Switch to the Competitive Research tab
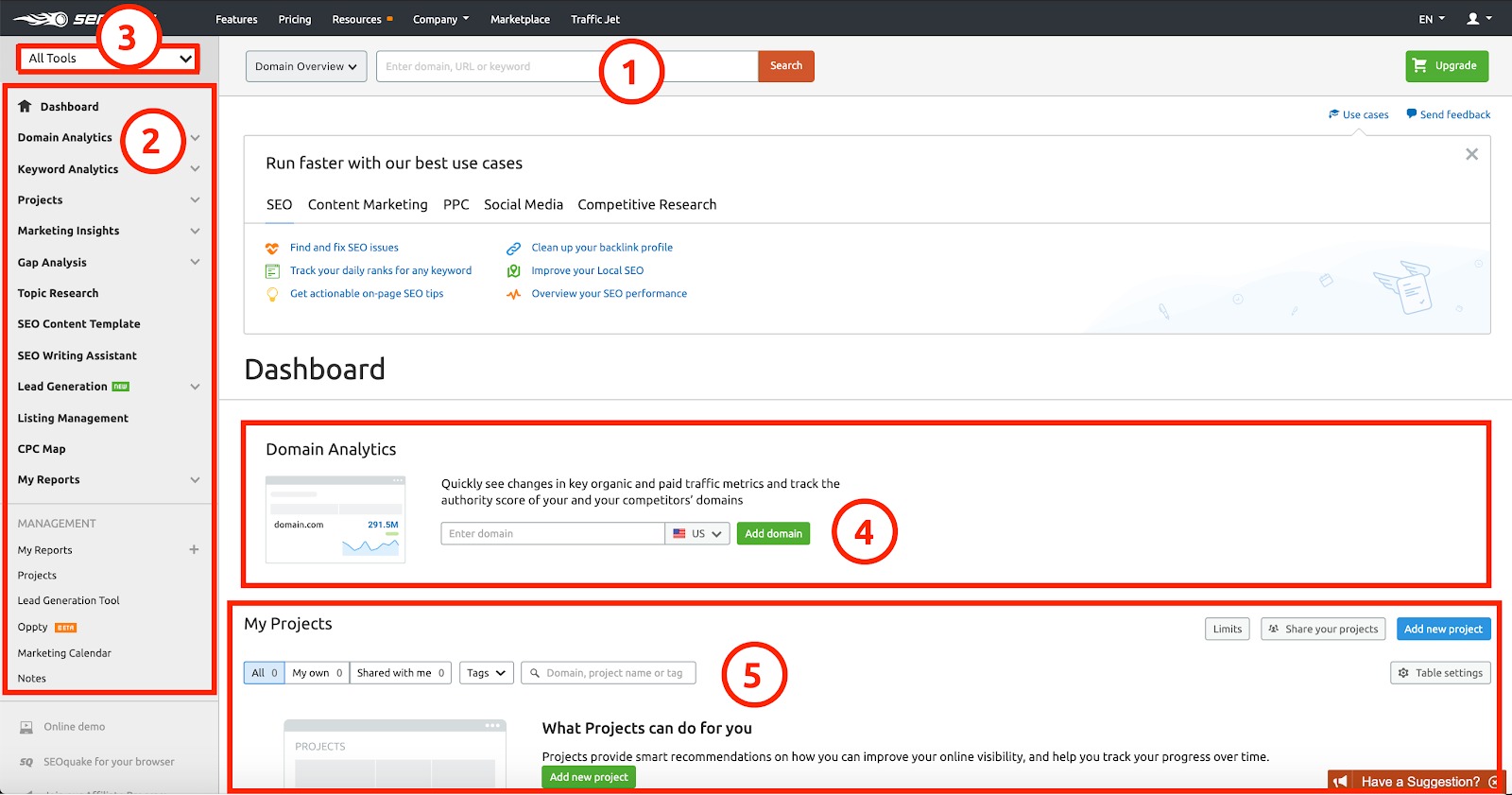Viewport: 1512px width, 795px height. pos(647,204)
